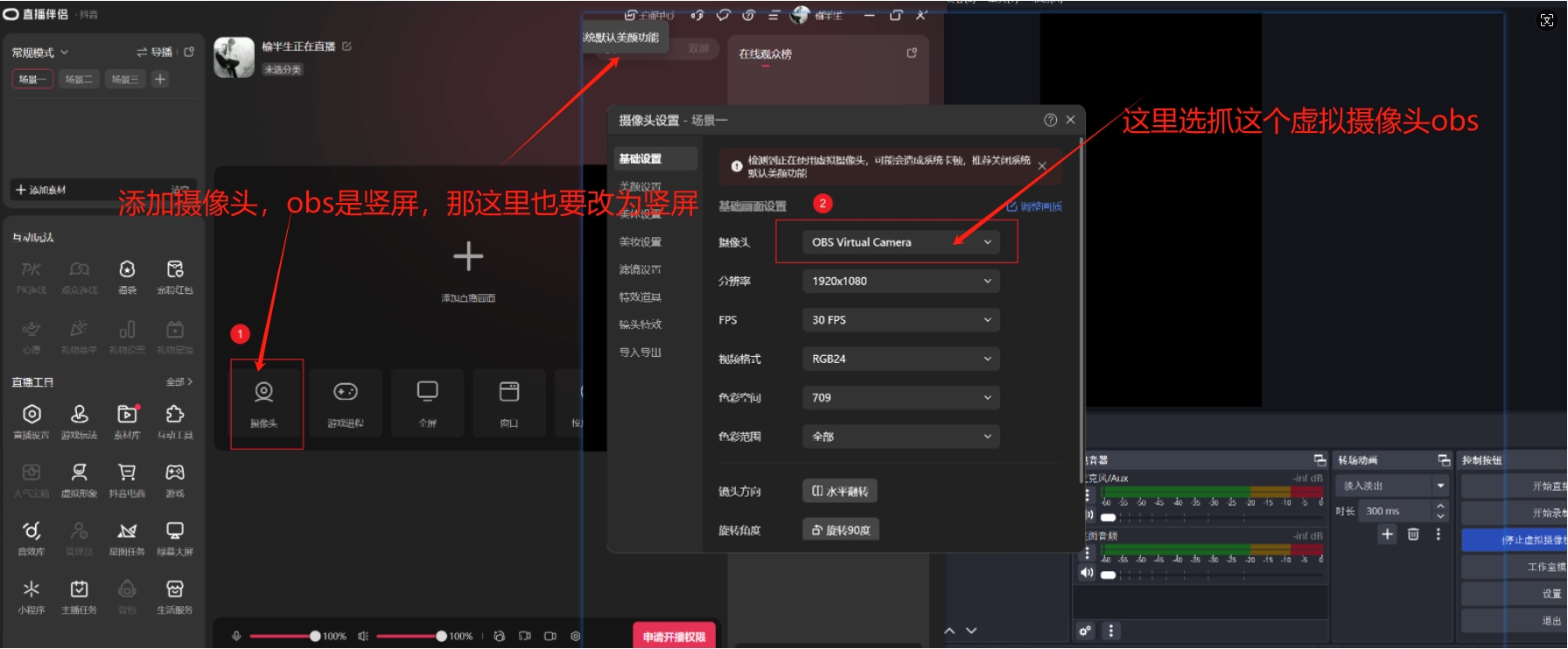Image resolution: width=1568 pixels, height=649 pixels.
Task: Toggle 水平翻转 horizontal flip
Action: (840, 492)
